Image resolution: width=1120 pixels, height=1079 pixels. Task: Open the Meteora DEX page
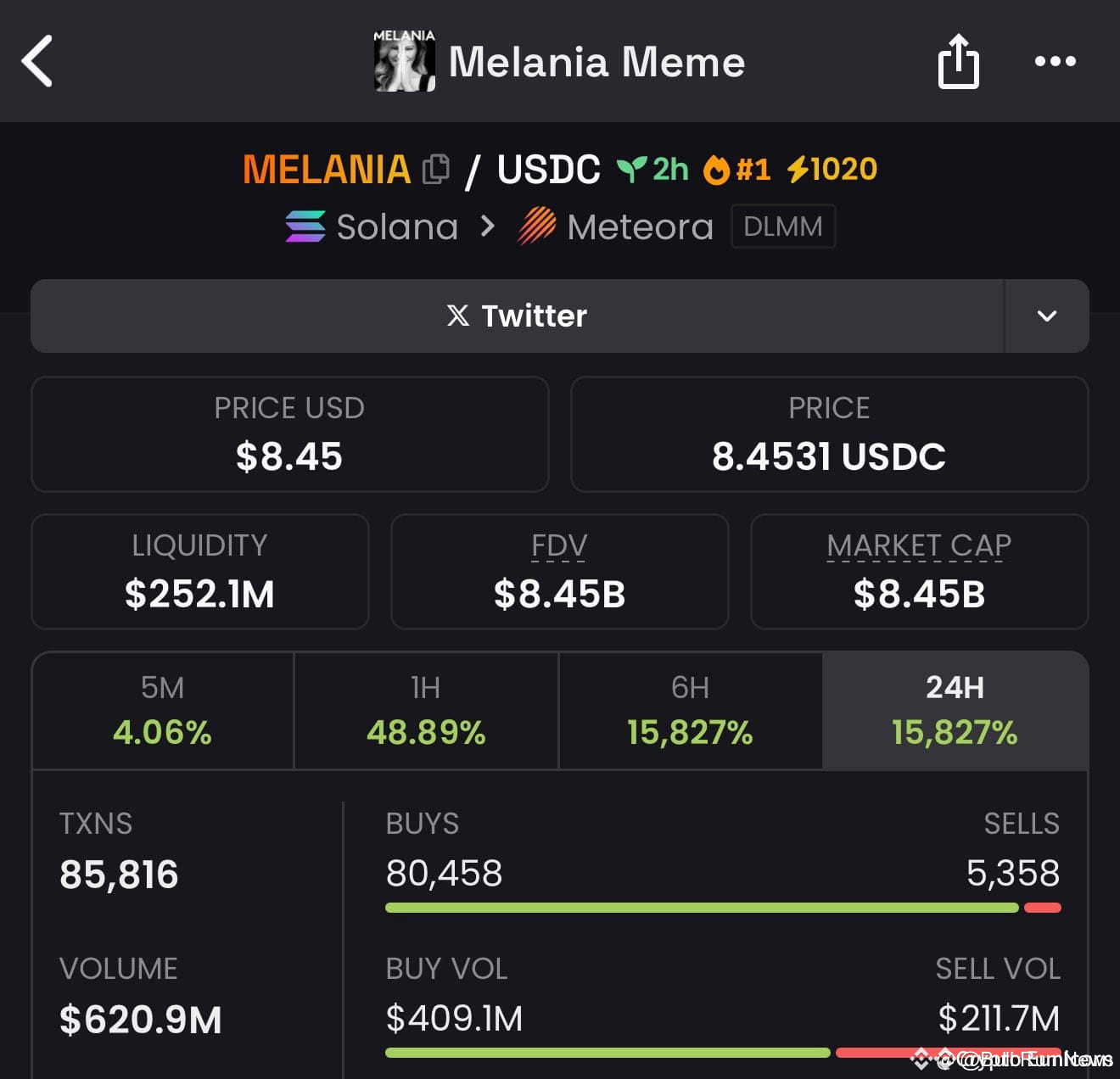point(615,226)
